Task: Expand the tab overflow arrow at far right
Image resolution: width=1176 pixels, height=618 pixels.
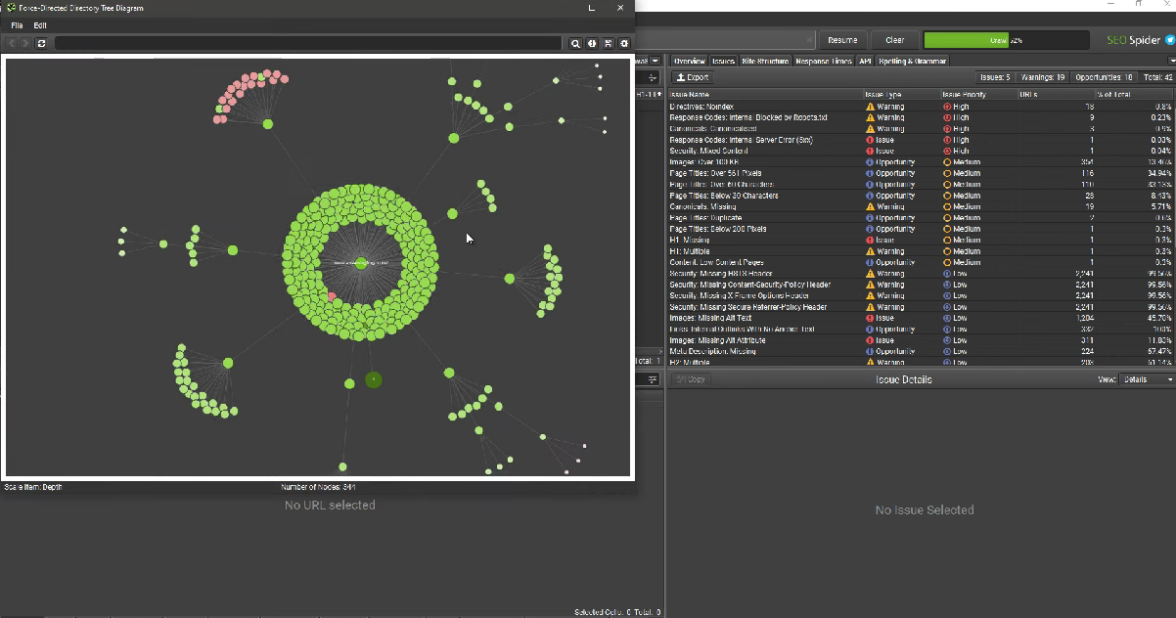Action: pyautogui.click(x=1171, y=61)
